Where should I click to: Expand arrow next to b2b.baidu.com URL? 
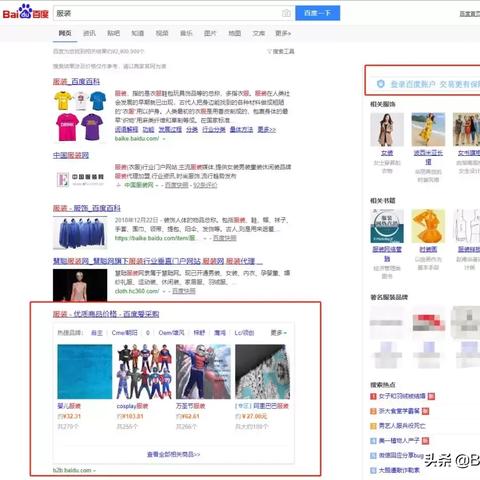(94, 470)
